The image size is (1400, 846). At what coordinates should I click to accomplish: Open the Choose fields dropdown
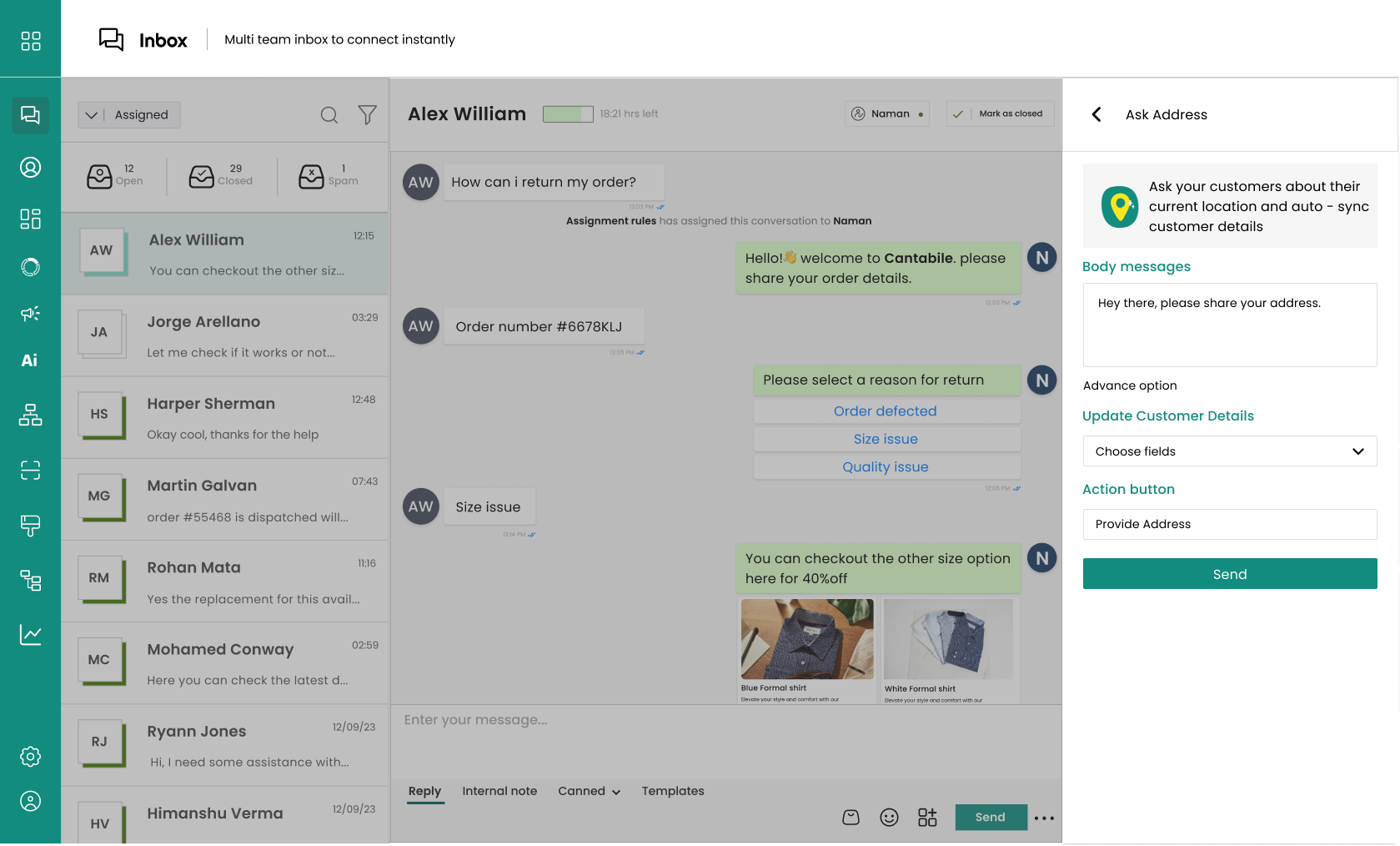(x=1229, y=451)
